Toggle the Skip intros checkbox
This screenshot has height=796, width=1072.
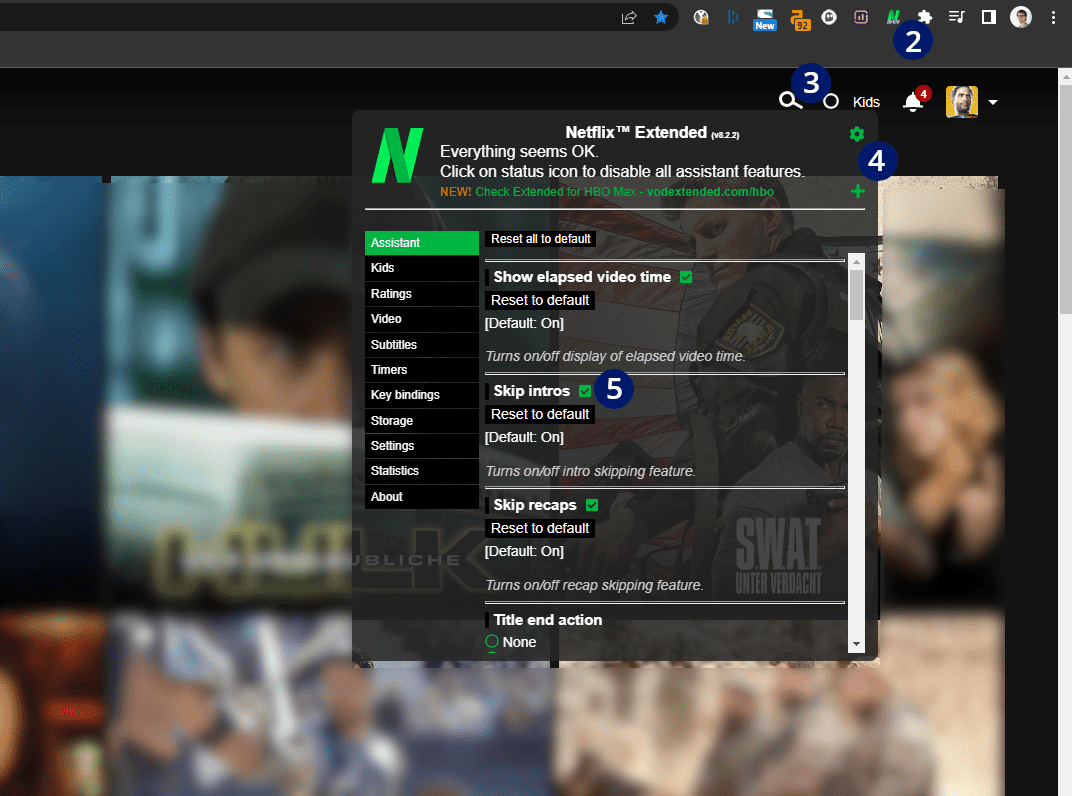(x=585, y=391)
